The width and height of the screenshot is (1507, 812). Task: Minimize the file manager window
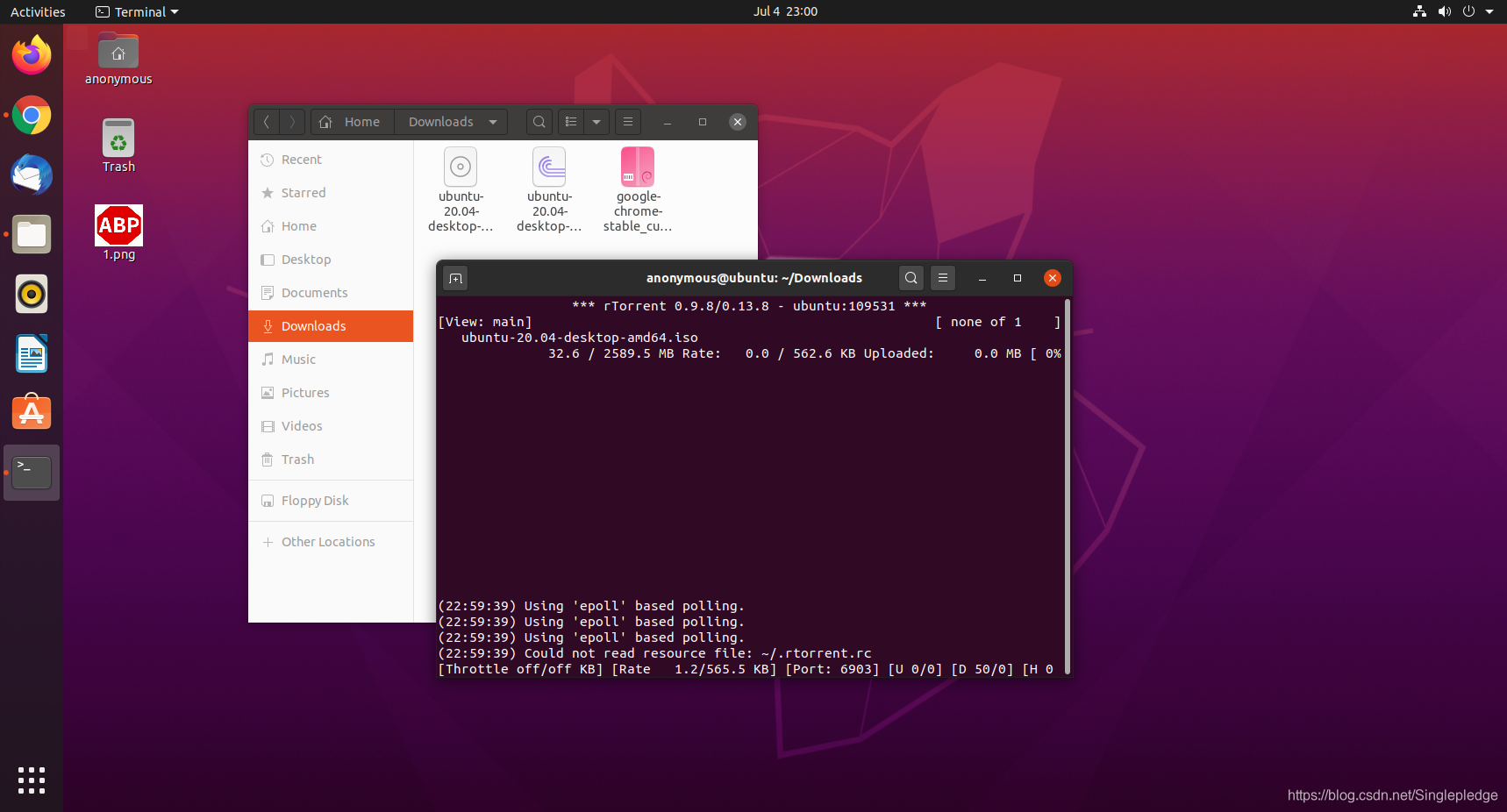tap(668, 122)
